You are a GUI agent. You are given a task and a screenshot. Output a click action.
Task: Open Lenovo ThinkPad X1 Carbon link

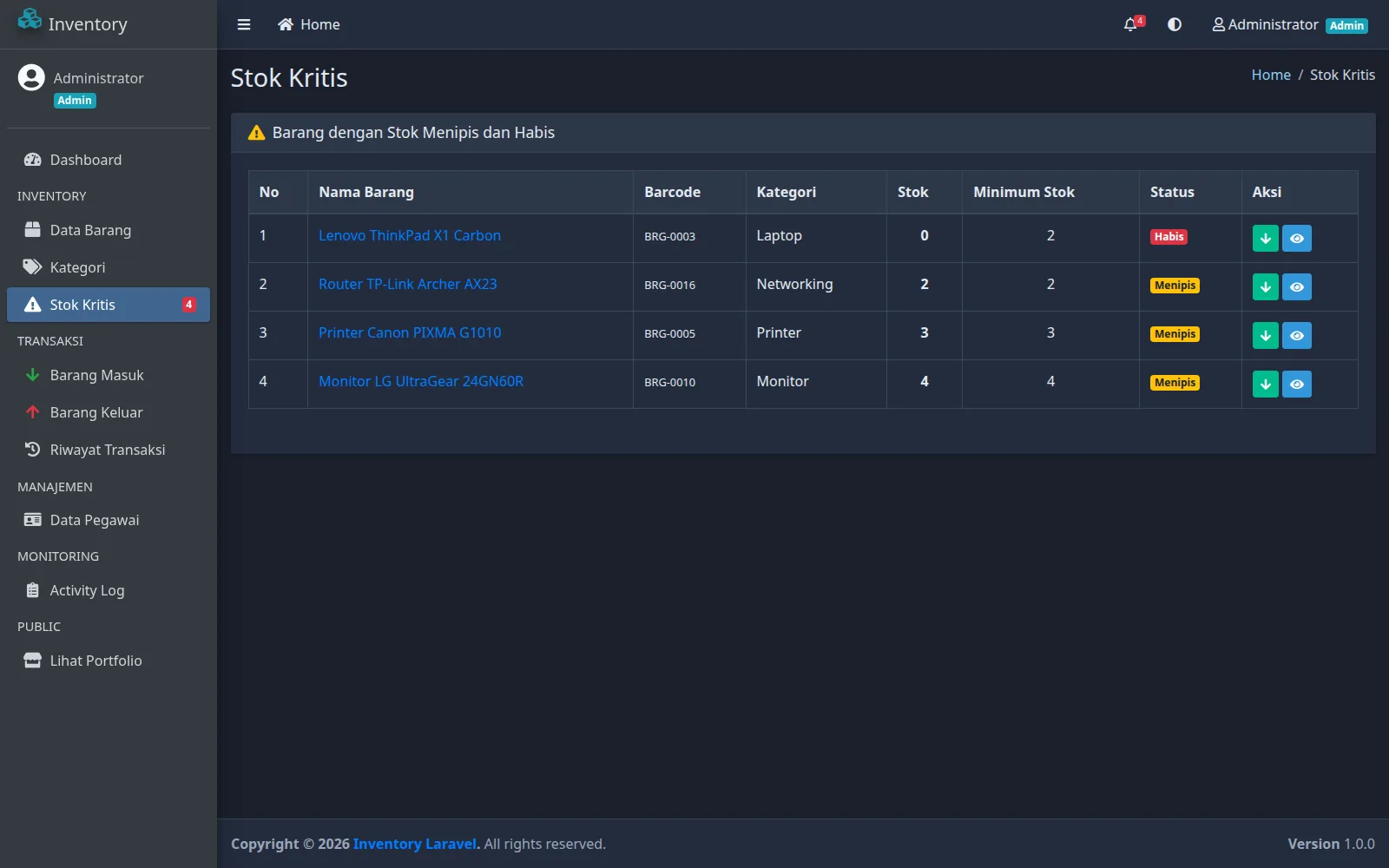[410, 235]
